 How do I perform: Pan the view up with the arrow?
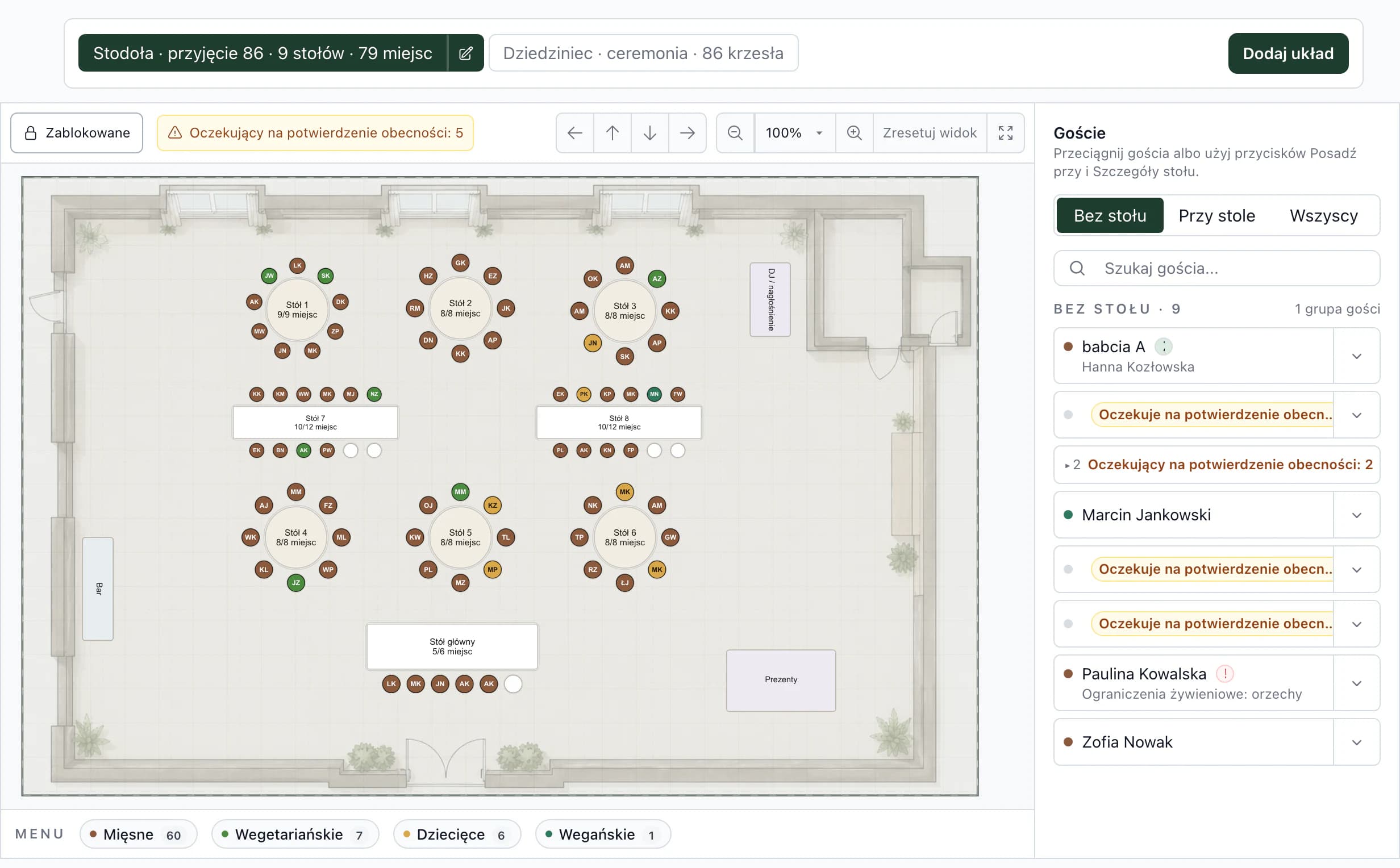tap(612, 132)
